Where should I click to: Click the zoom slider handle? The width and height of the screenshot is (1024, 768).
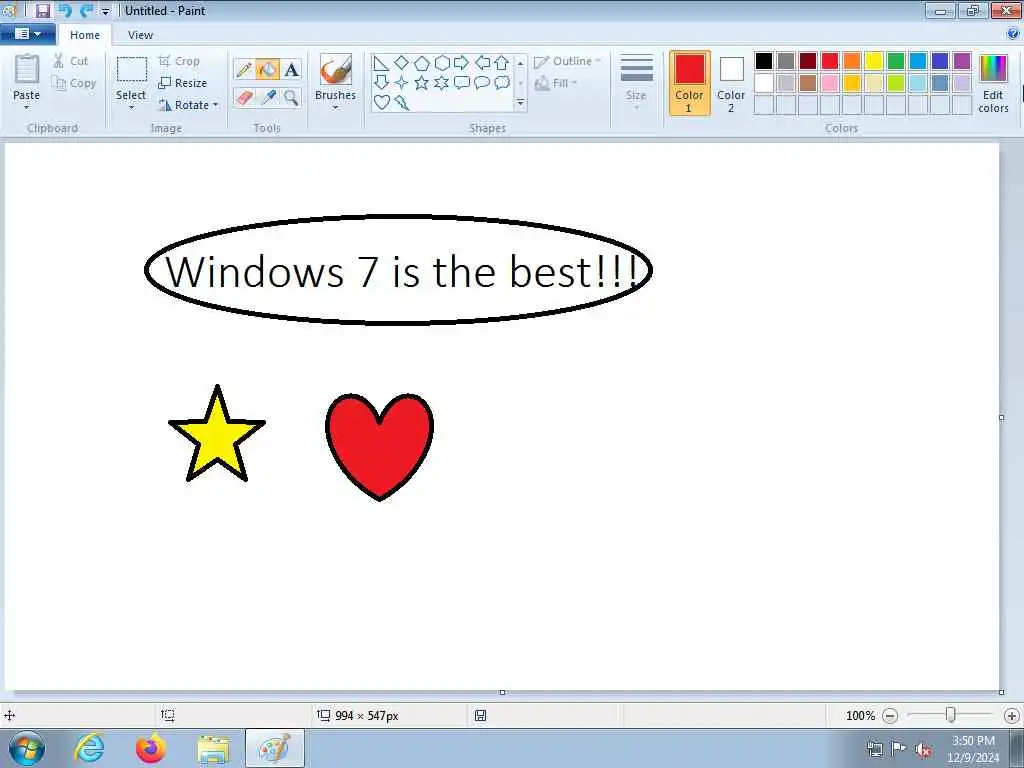point(951,715)
